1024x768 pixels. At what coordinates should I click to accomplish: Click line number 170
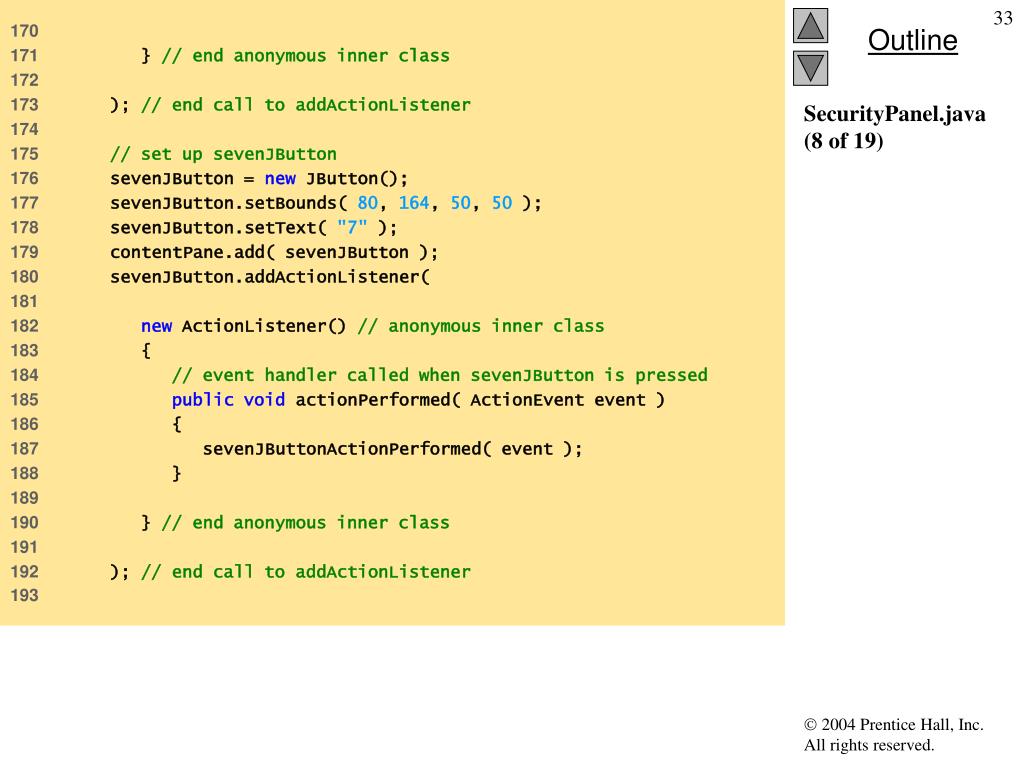pyautogui.click(x=24, y=31)
